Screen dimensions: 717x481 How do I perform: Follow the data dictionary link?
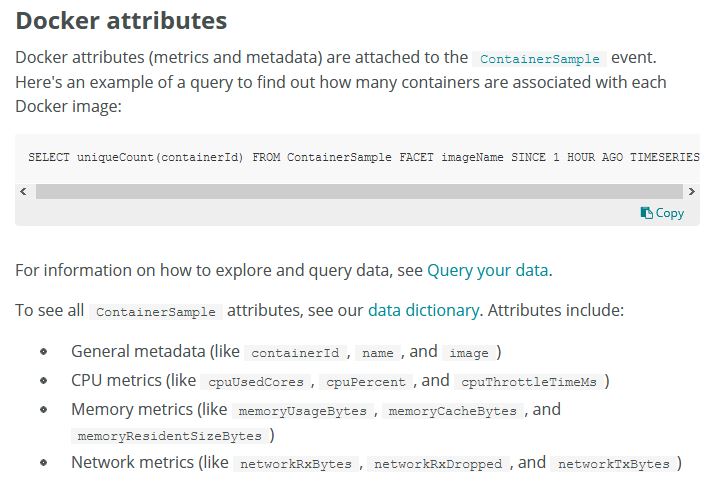pyautogui.click(x=423, y=311)
